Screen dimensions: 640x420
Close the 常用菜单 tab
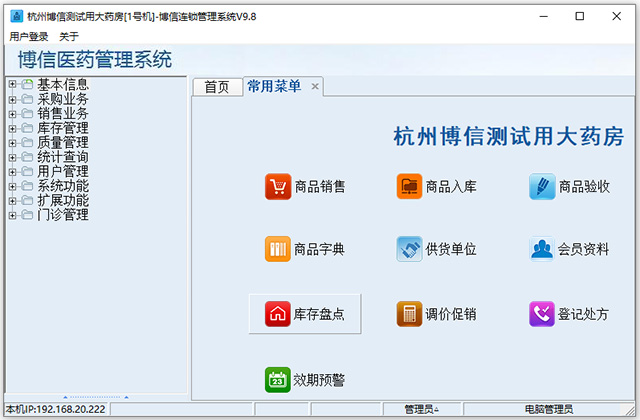(315, 86)
